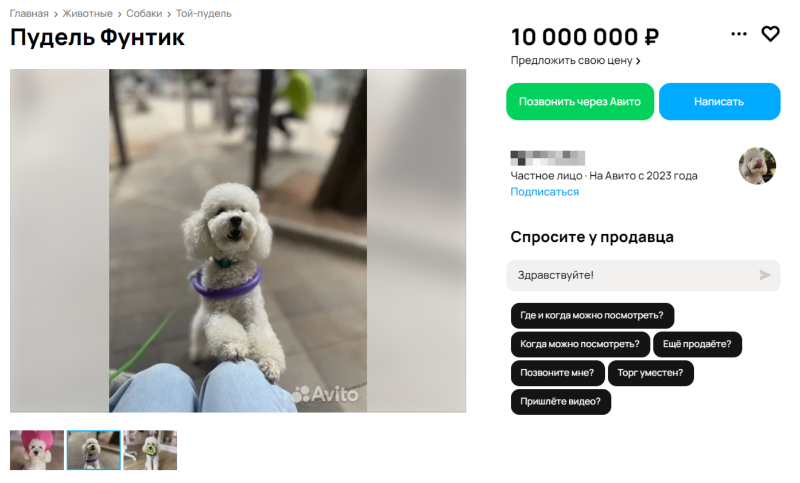Expand 'Предложить свою цену' chevron

638,61
